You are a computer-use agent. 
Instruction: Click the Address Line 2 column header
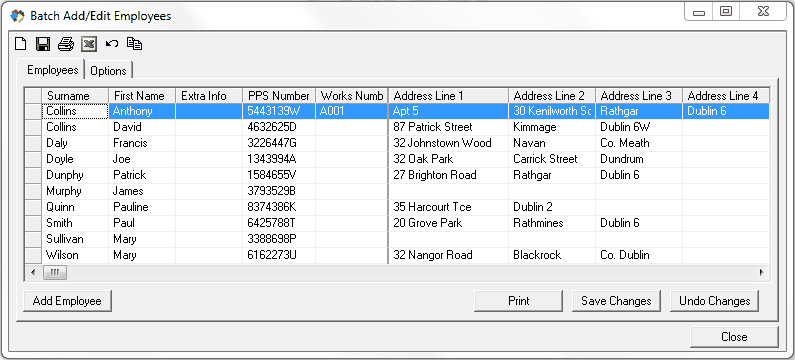click(552, 96)
